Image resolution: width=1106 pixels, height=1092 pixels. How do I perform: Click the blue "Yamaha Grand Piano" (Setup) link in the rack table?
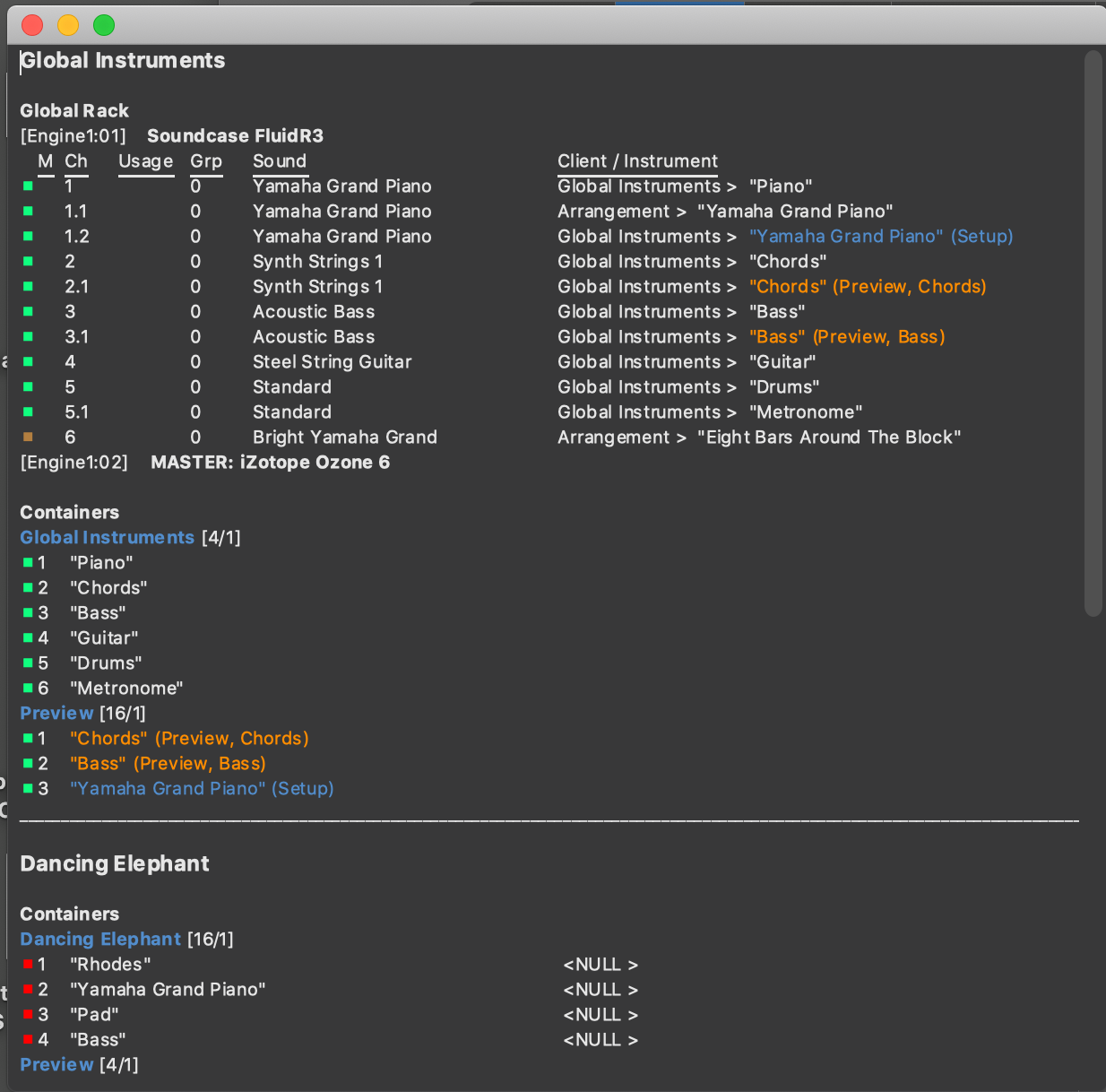pos(880,237)
